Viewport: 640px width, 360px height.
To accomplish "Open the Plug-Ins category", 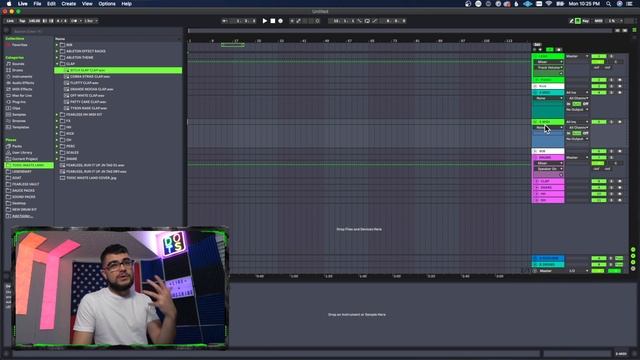I will (19, 102).
